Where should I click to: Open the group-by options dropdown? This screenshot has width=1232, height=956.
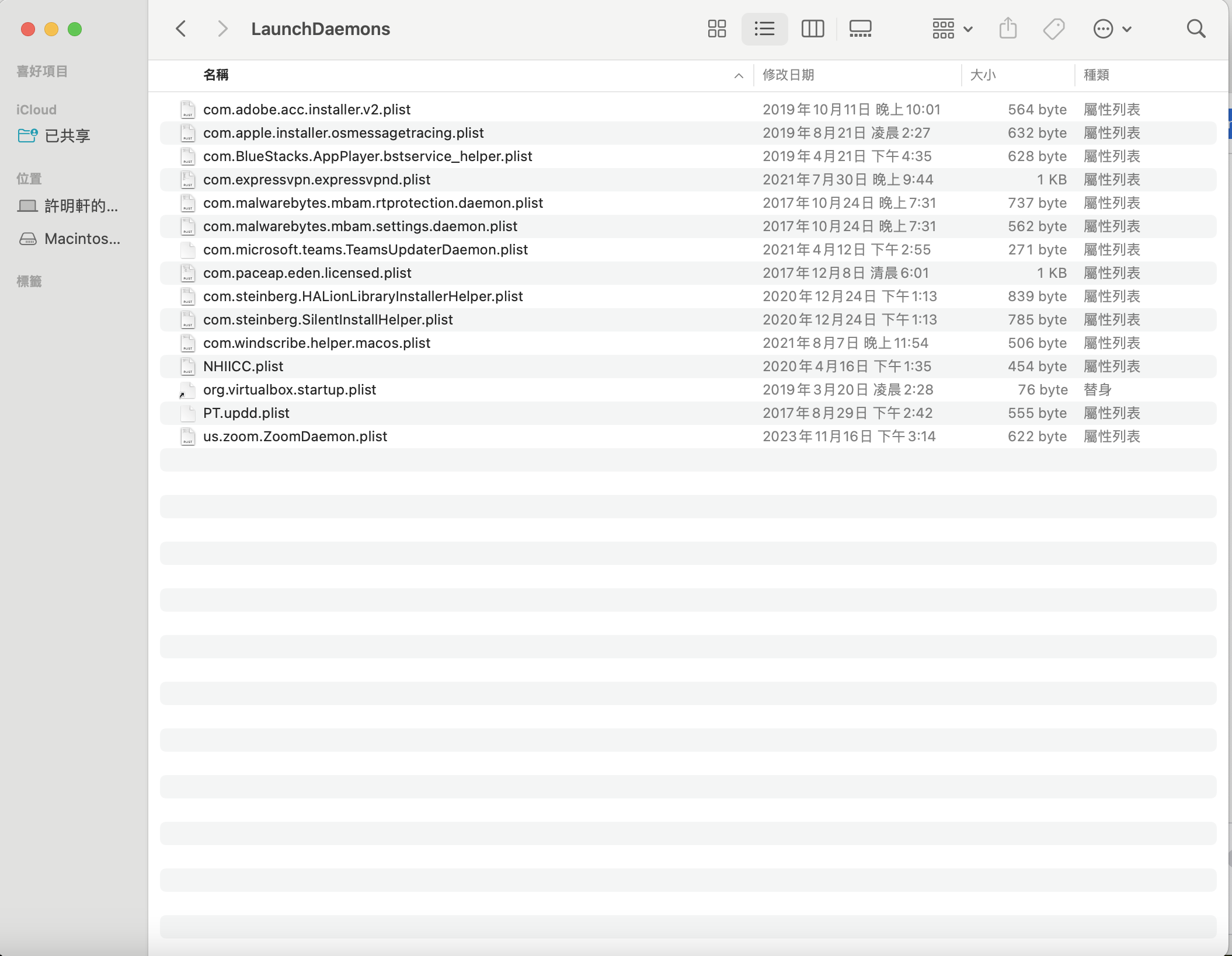coord(952,29)
